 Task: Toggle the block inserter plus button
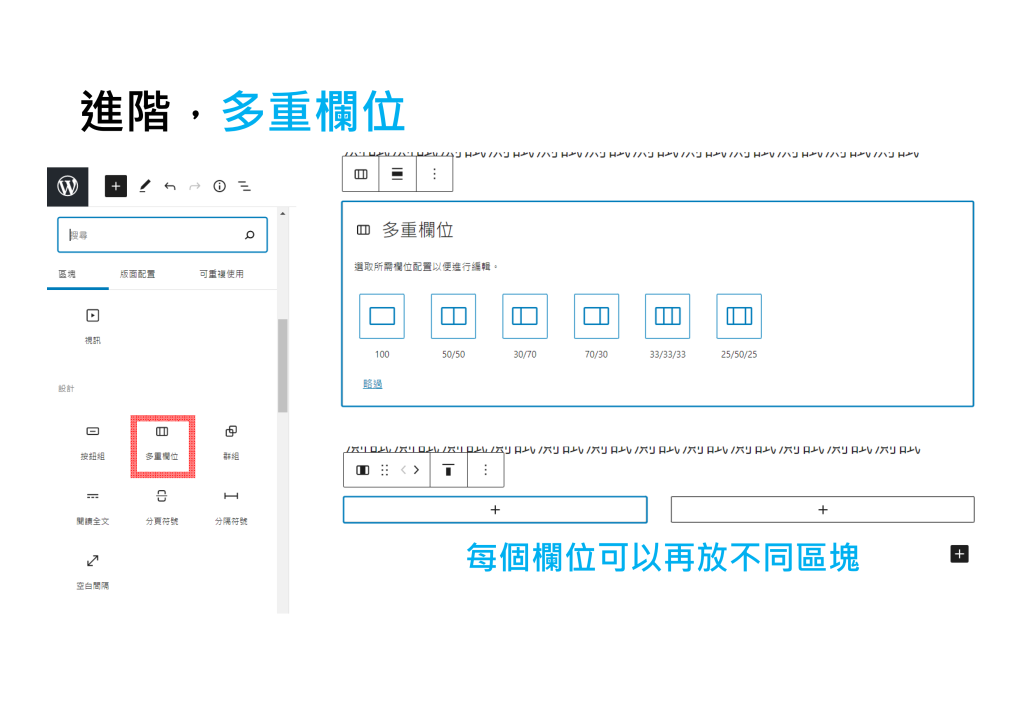pyautogui.click(x=116, y=186)
